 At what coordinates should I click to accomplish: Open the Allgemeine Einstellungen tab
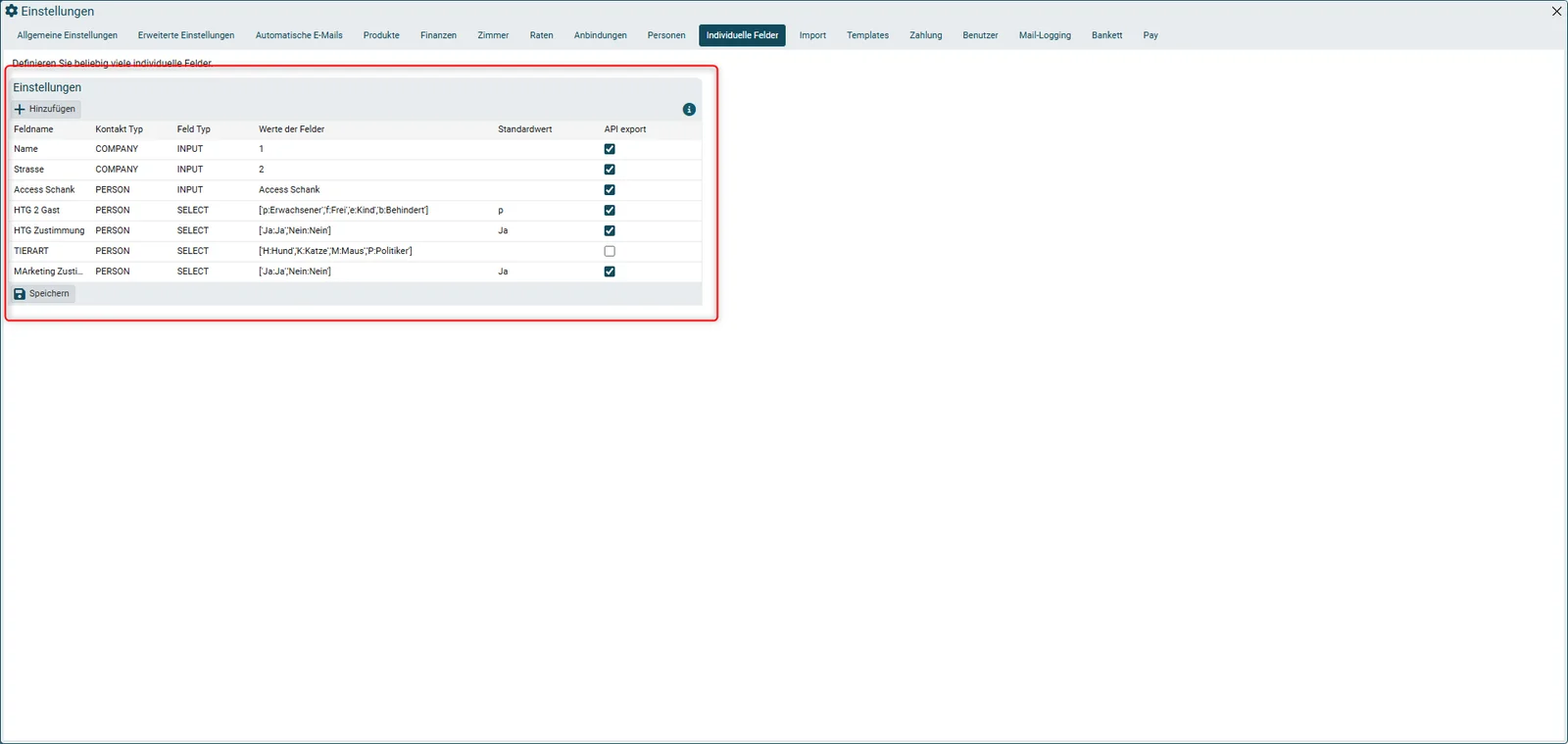pyautogui.click(x=68, y=35)
